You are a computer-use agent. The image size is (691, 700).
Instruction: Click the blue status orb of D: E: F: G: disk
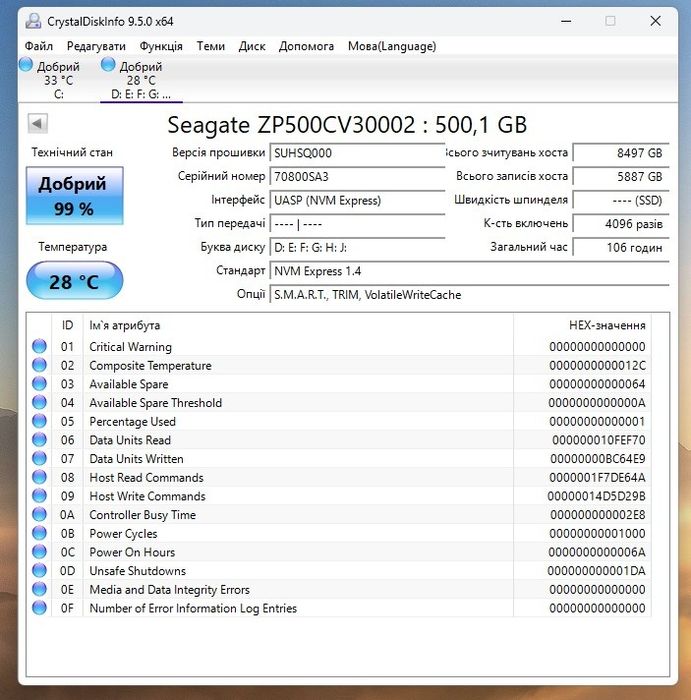[x=108, y=64]
